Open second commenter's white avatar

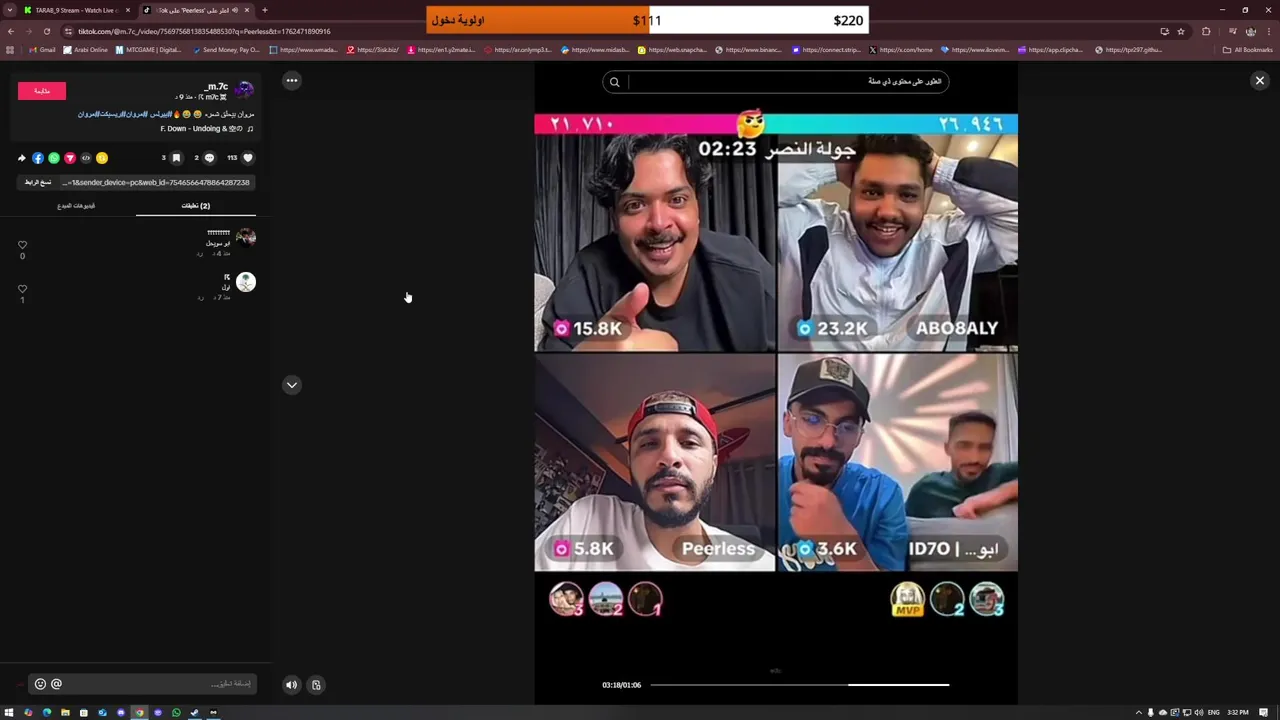246,282
